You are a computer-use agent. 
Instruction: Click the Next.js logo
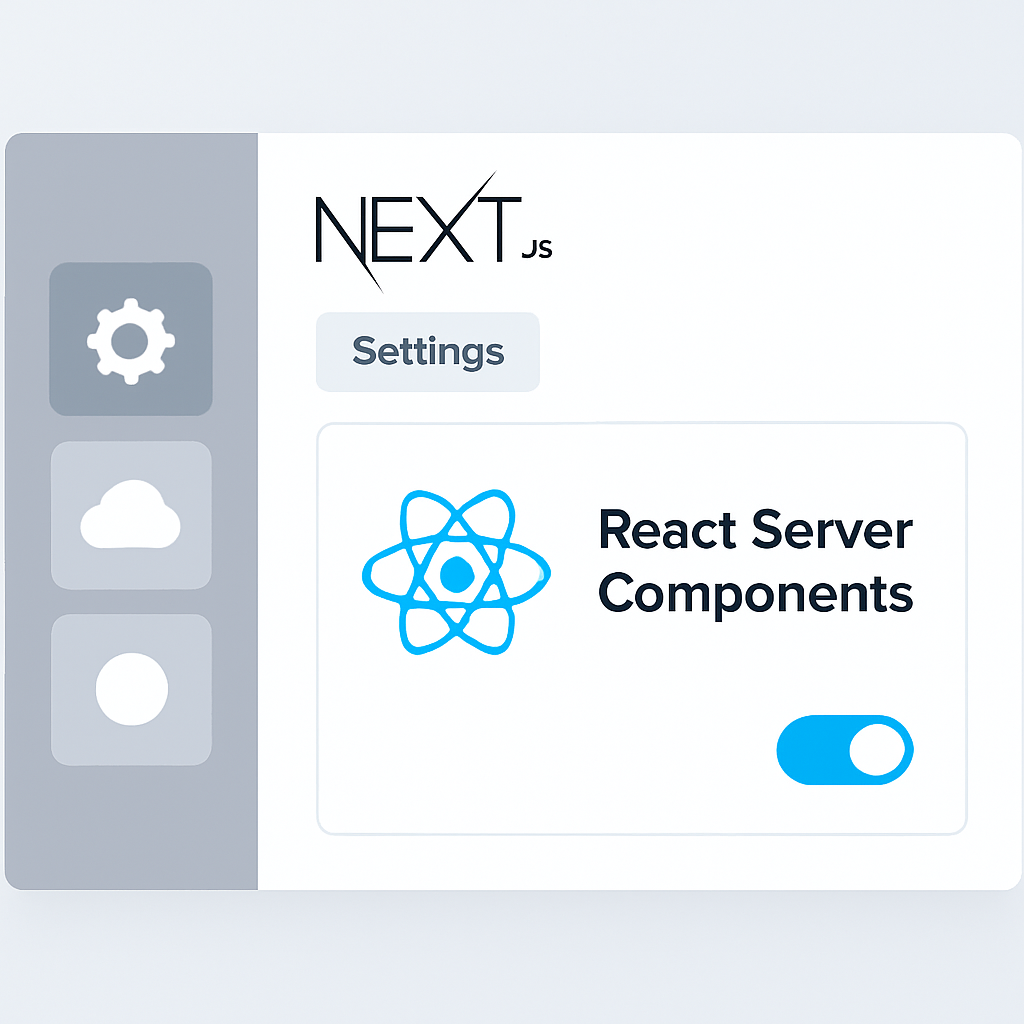coord(434,232)
